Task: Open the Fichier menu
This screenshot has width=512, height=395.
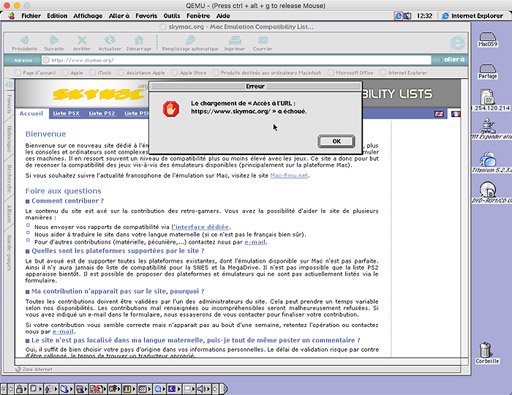Action: click(x=31, y=16)
